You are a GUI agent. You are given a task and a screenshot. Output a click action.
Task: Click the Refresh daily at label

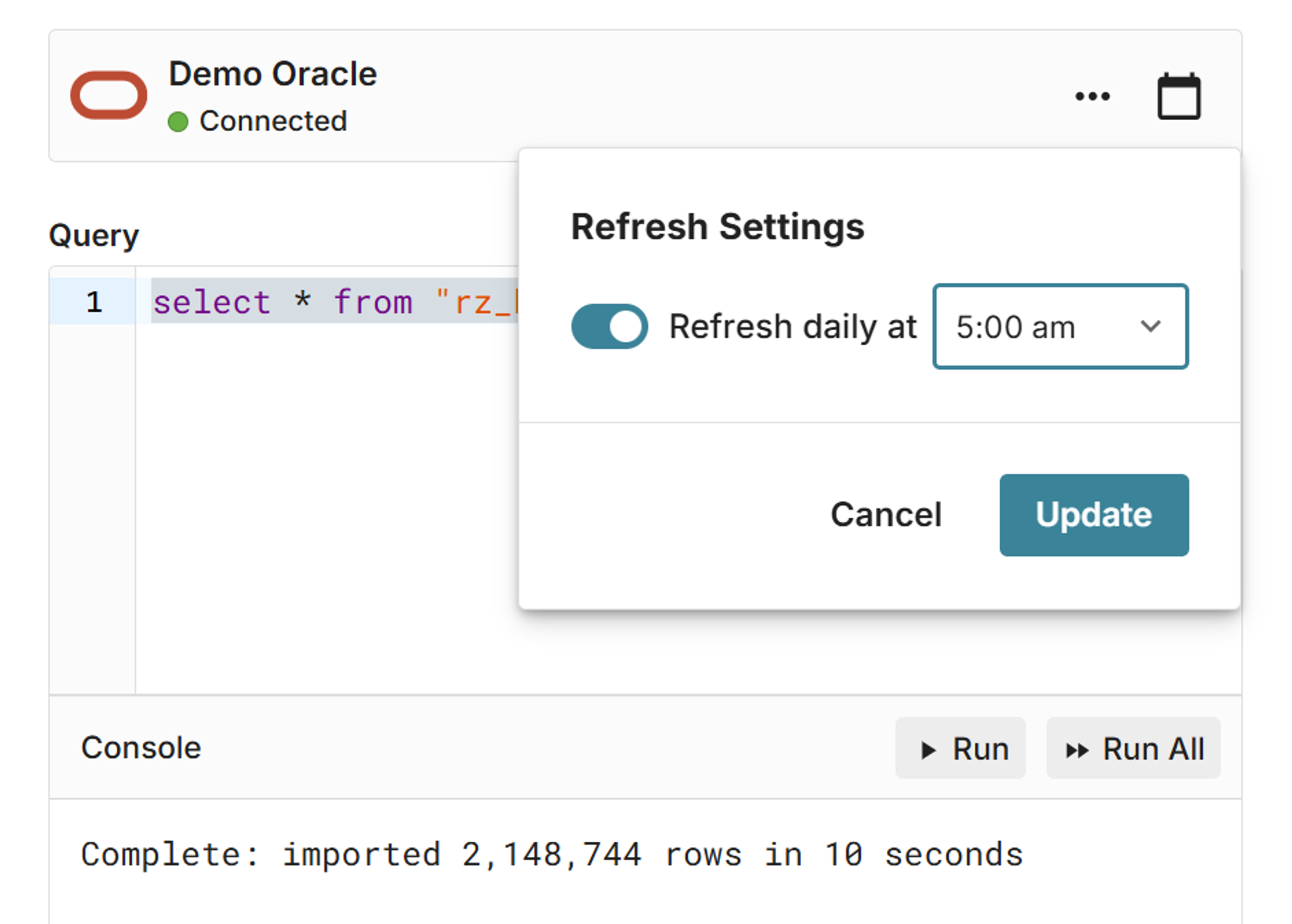[793, 326]
